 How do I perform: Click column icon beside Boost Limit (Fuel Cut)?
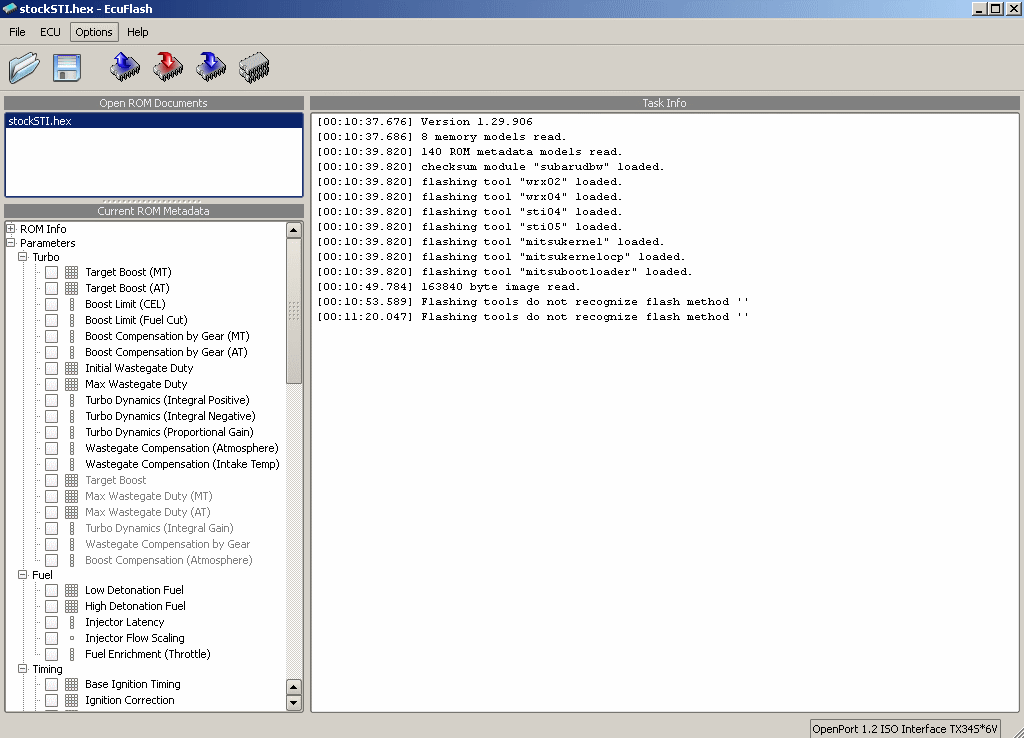72,320
